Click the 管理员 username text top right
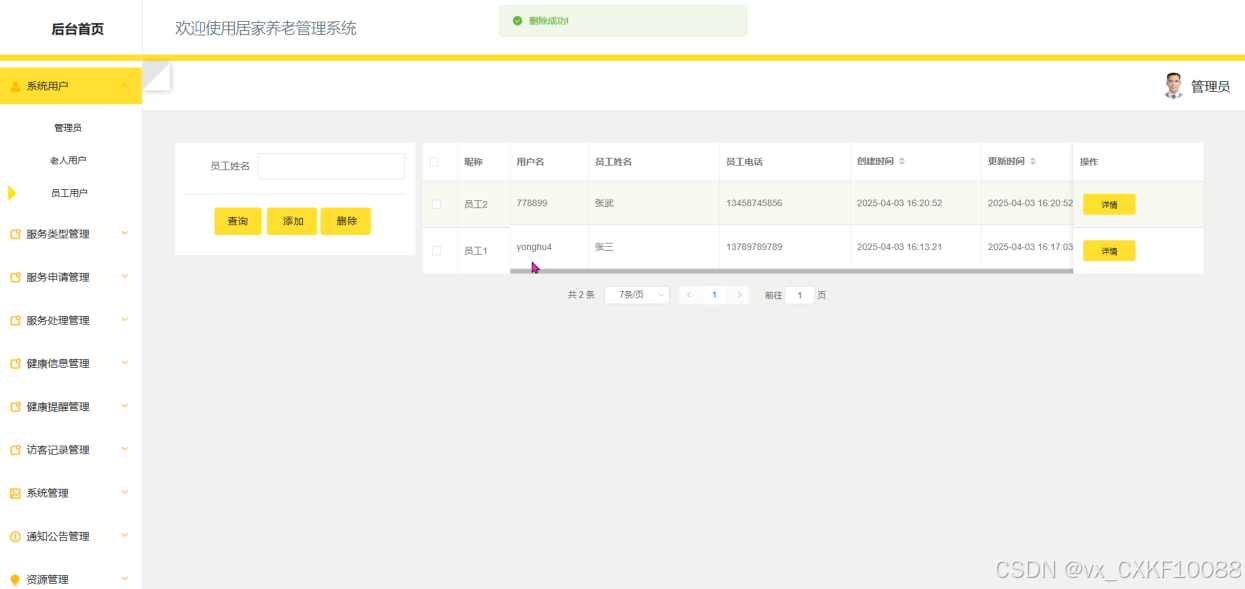 (1210, 87)
